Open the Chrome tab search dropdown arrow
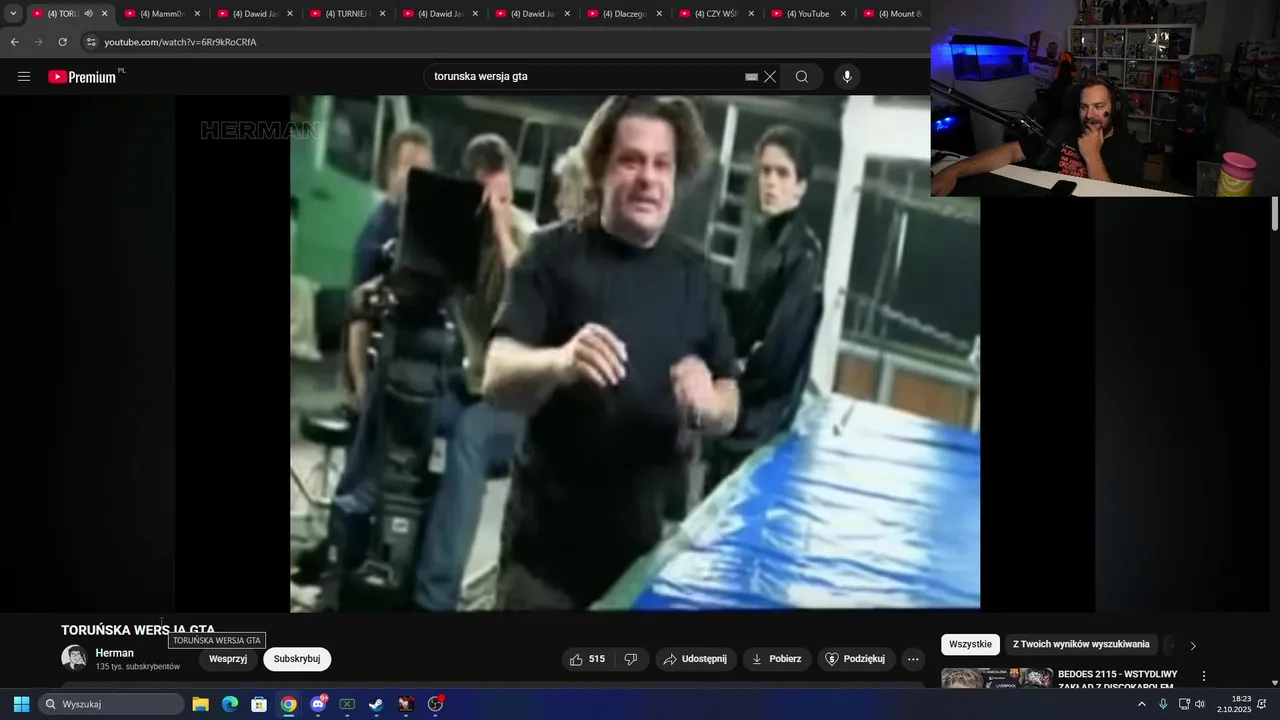Image resolution: width=1280 pixels, height=720 pixels. tap(13, 14)
